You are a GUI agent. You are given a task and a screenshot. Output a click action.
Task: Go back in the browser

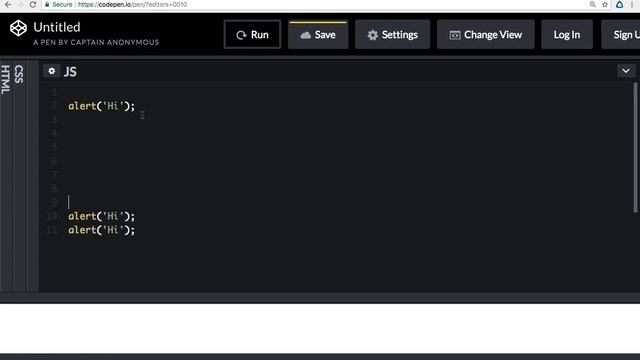8,4
